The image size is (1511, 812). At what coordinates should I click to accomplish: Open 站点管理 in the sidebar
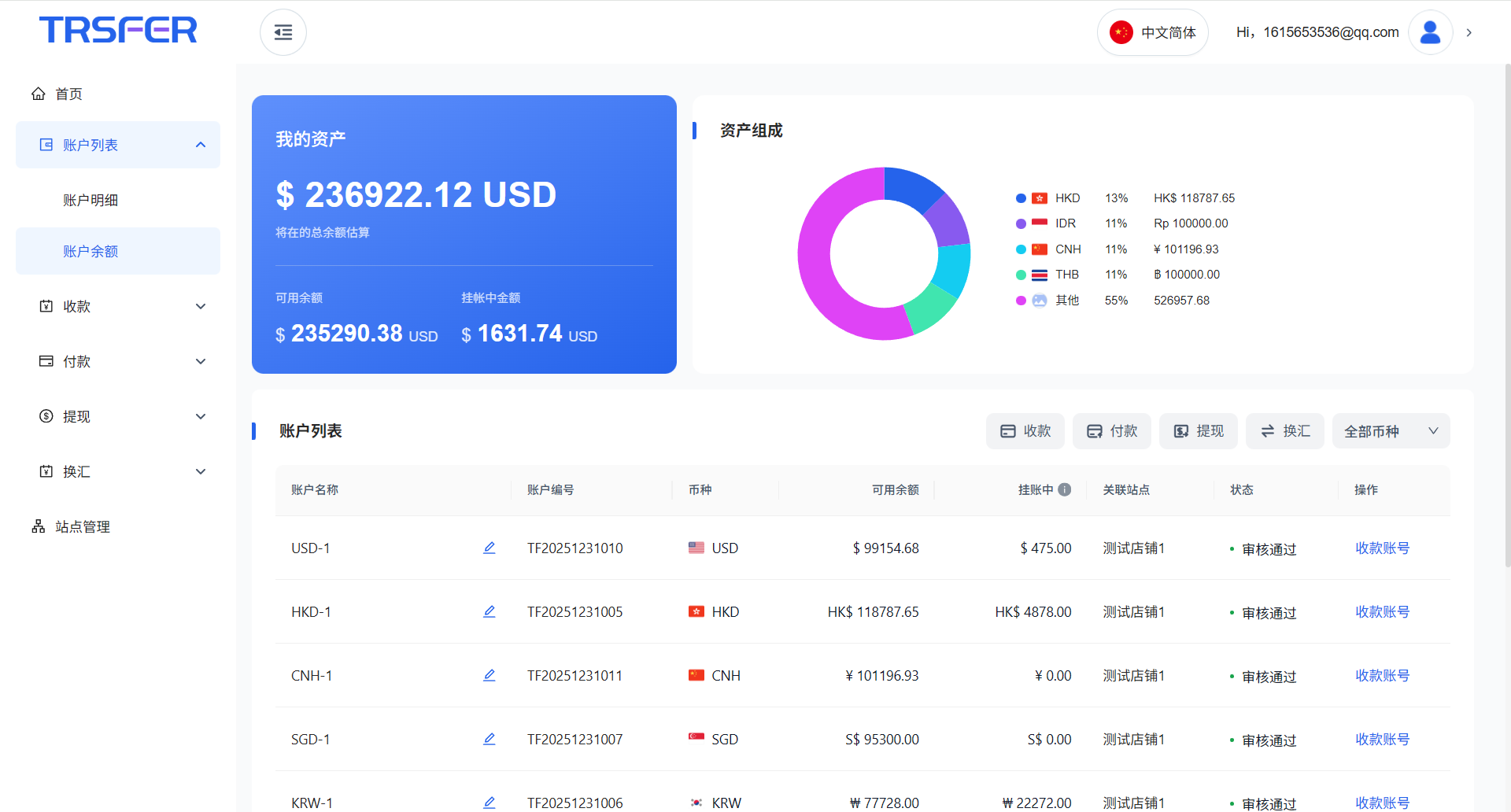pos(82,526)
